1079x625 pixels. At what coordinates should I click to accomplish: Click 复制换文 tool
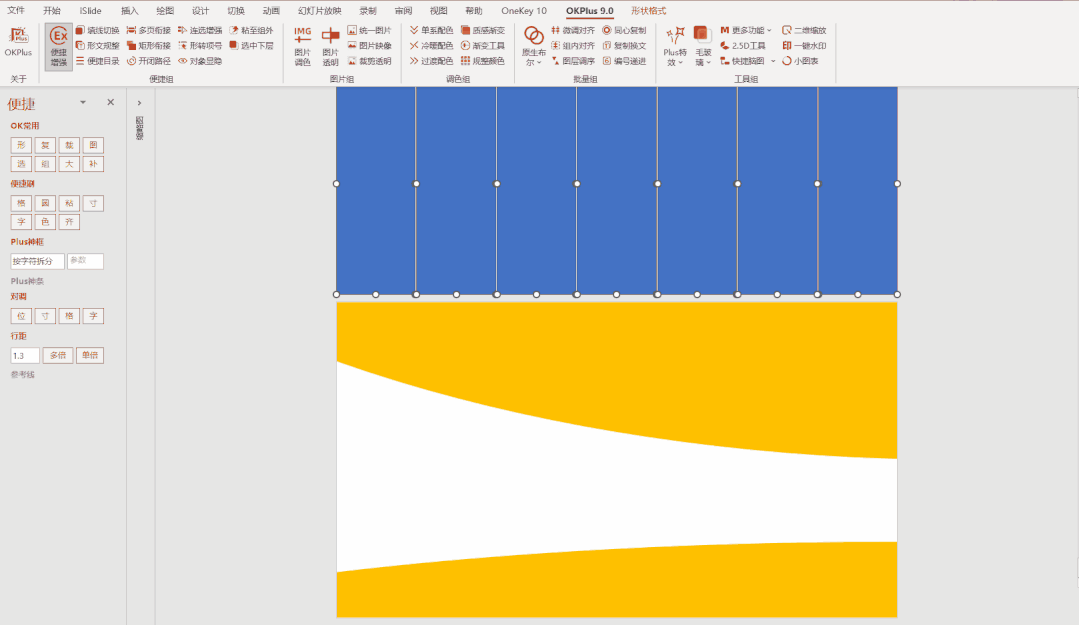pyautogui.click(x=624, y=45)
